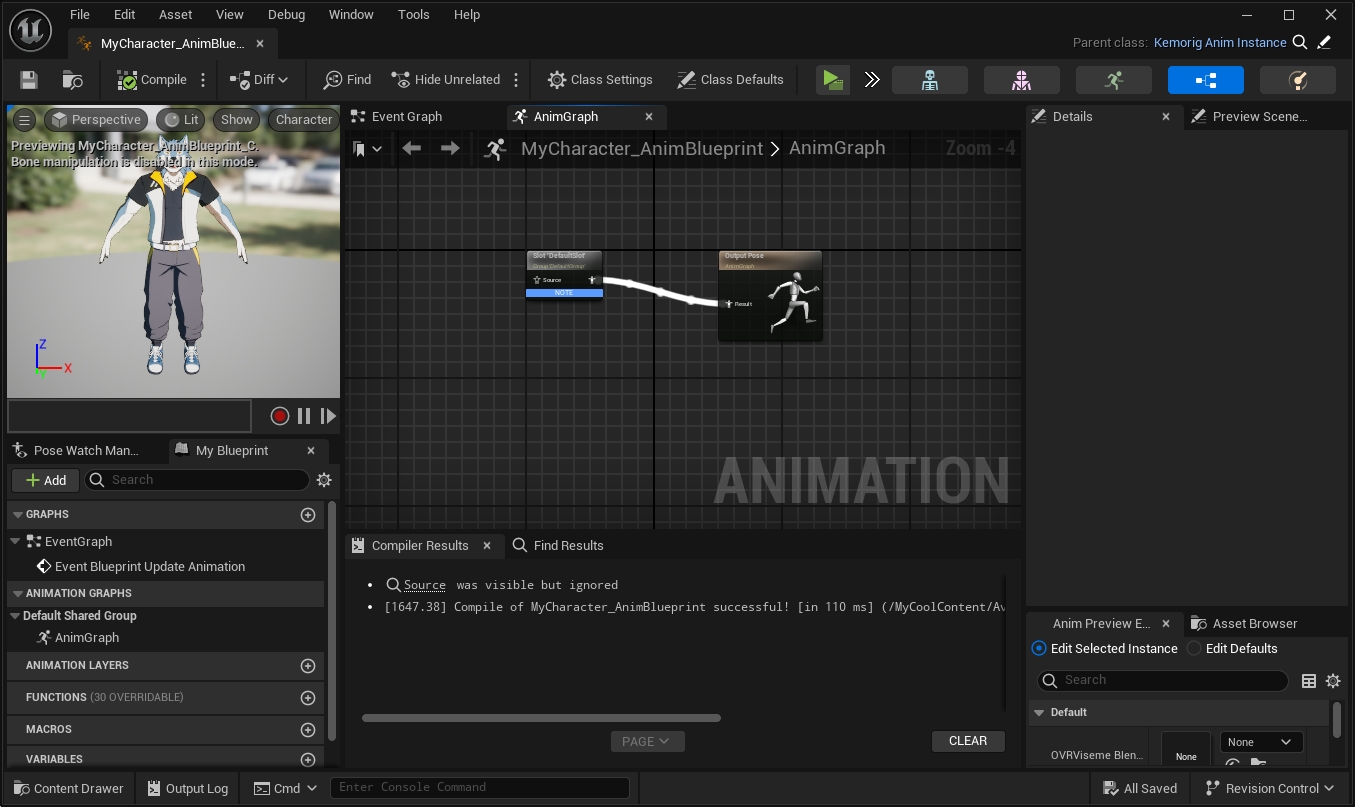The image size is (1355, 807).
Task: Open the Physics asset editor mode icon
Action: (x=1297, y=80)
